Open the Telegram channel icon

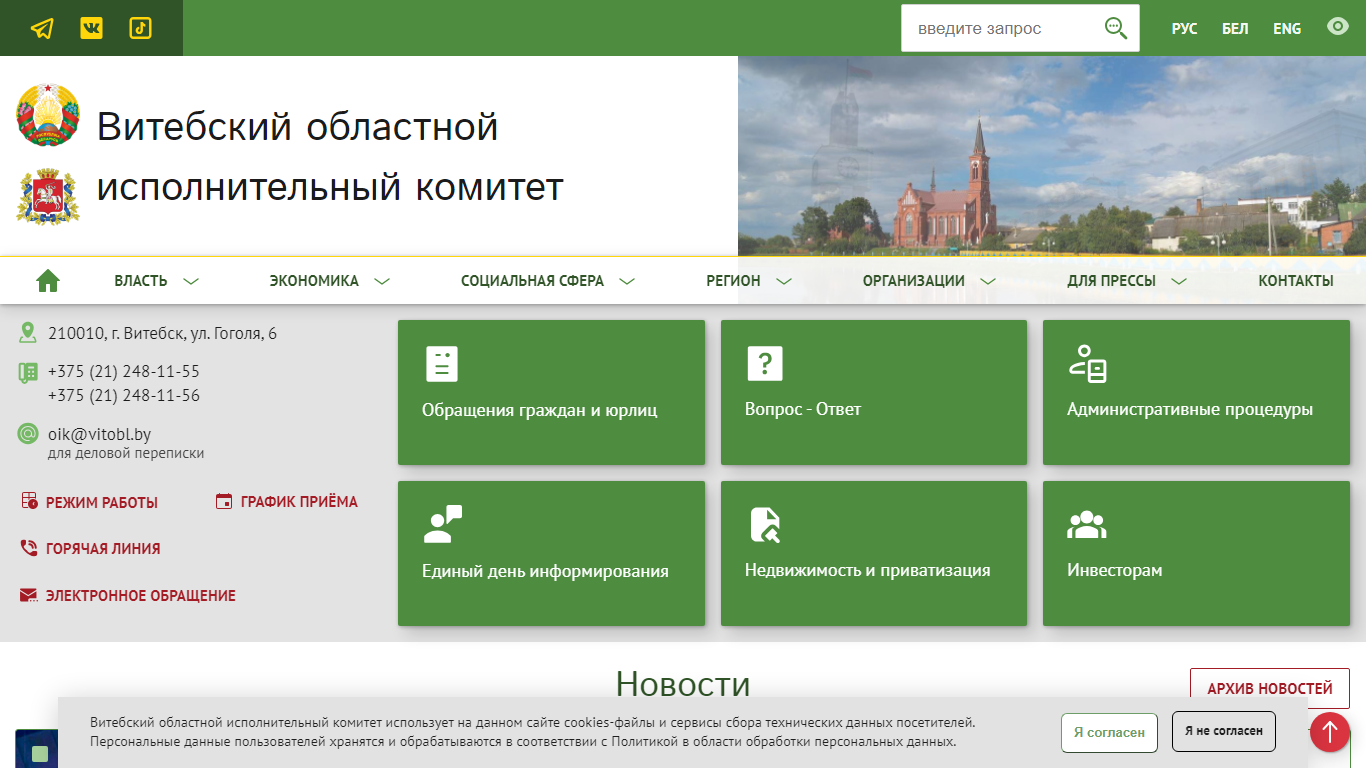pyautogui.click(x=42, y=28)
